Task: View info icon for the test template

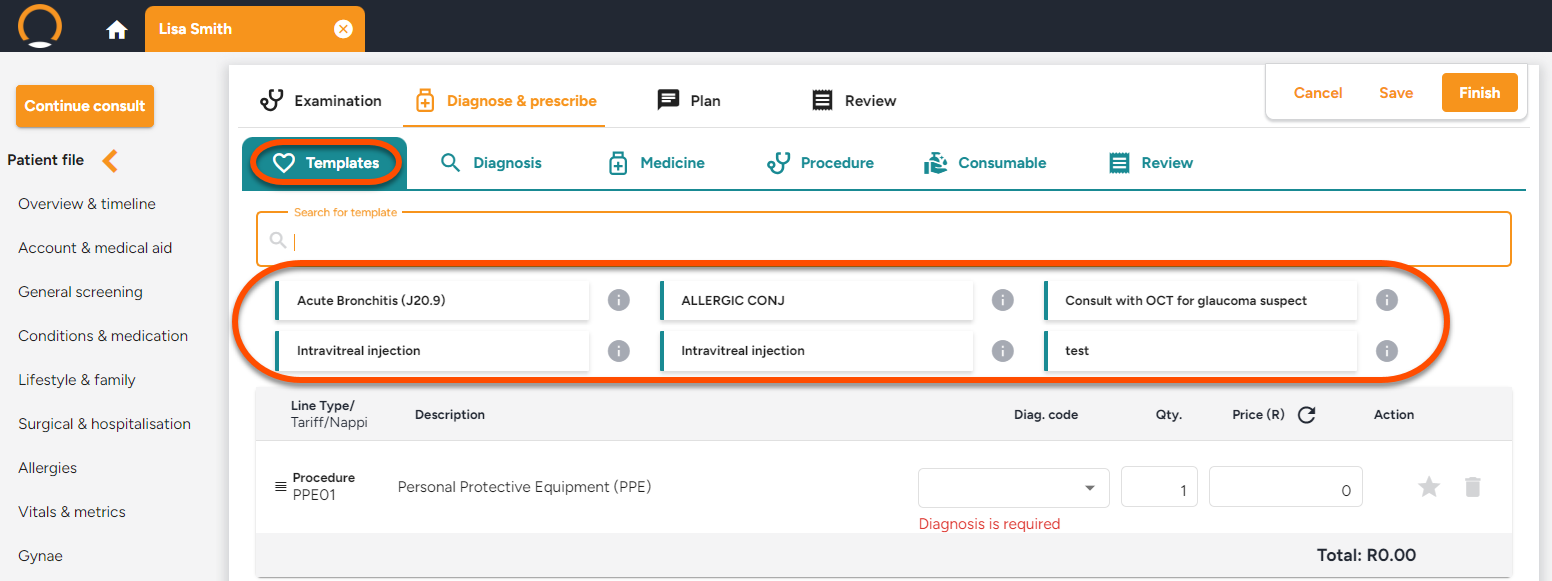Action: pyautogui.click(x=1386, y=351)
